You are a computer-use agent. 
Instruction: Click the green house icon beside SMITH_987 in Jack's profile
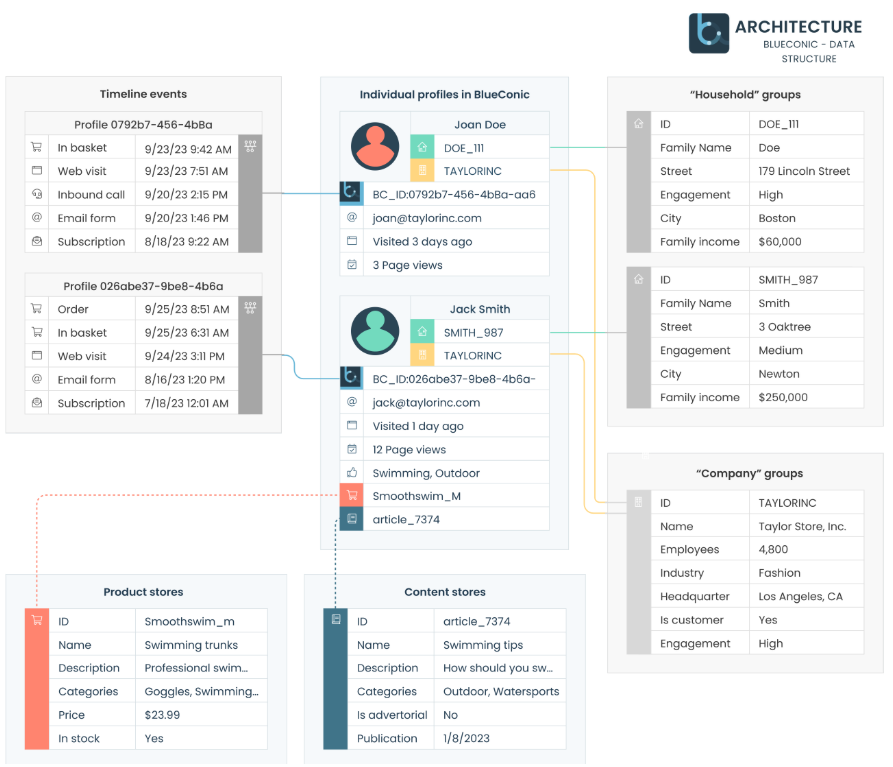[422, 331]
